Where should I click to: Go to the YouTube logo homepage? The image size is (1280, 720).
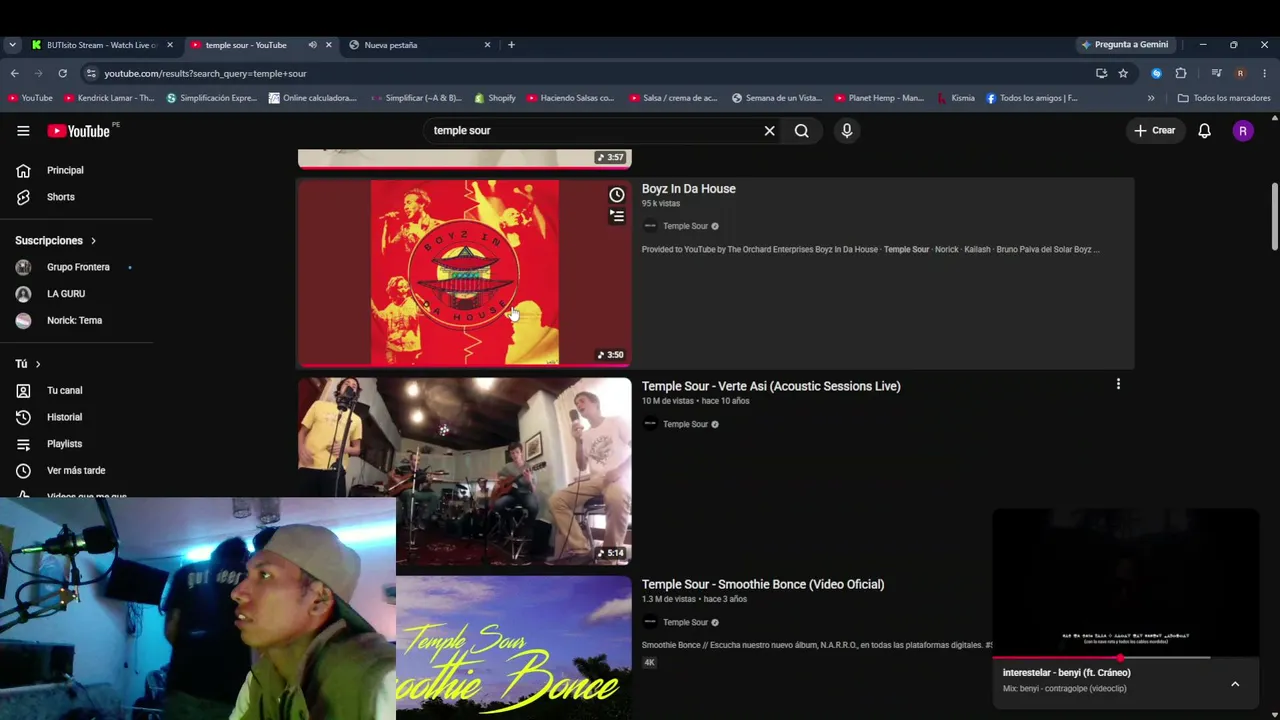[x=78, y=131]
